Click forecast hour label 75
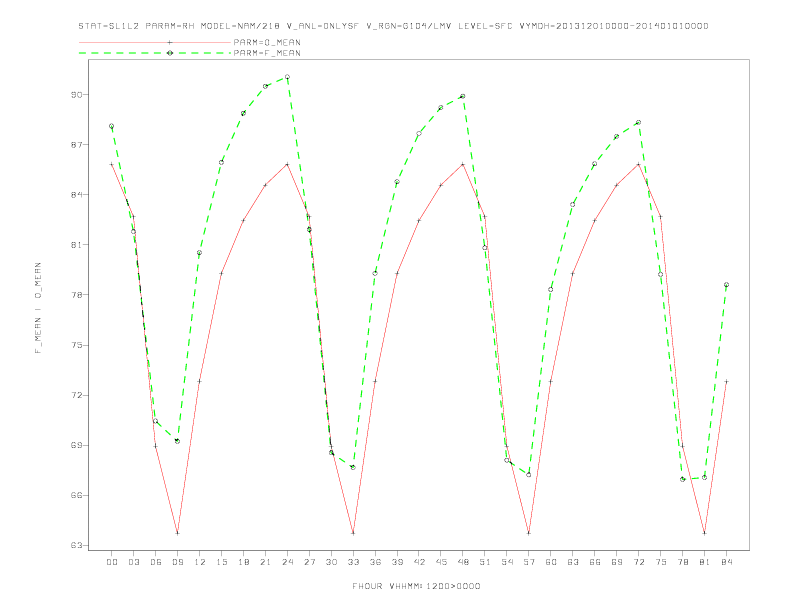This screenshot has height=612, width=792. click(661, 562)
